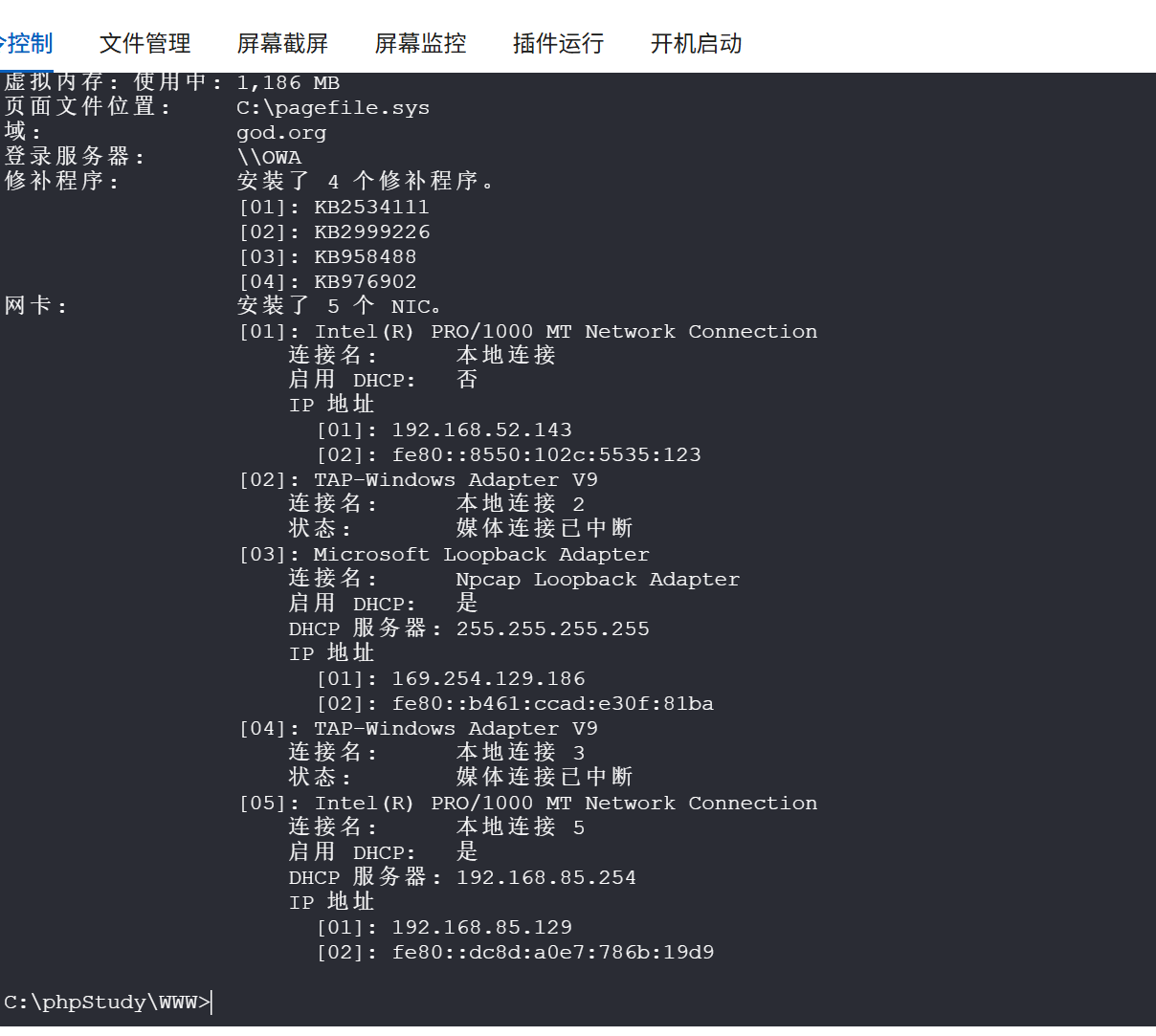Click the virtual memory value 1,186 MB
This screenshot has height=1036, width=1156.
(288, 83)
